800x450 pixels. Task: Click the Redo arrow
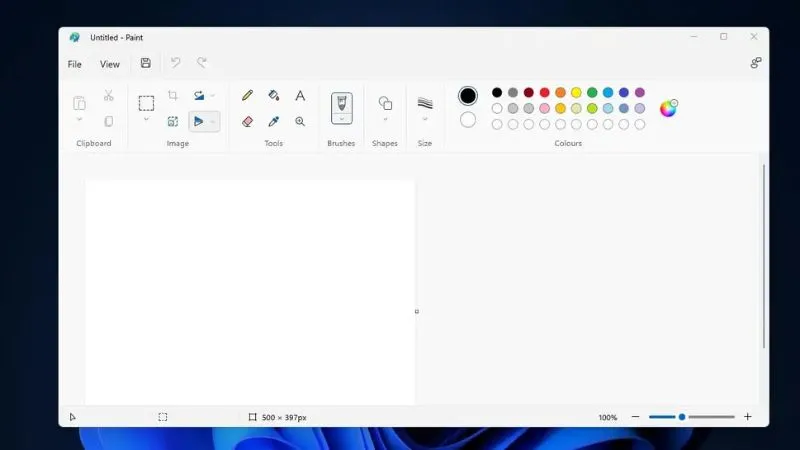pos(202,63)
